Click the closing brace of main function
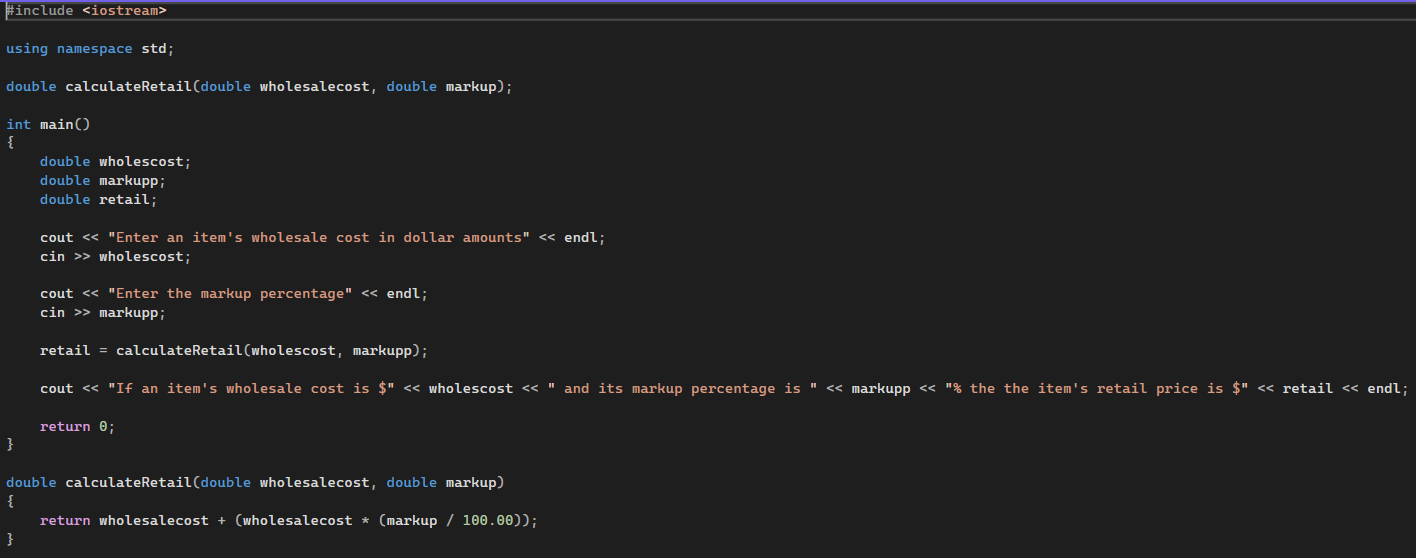The width and height of the screenshot is (1416, 558). click(10, 443)
